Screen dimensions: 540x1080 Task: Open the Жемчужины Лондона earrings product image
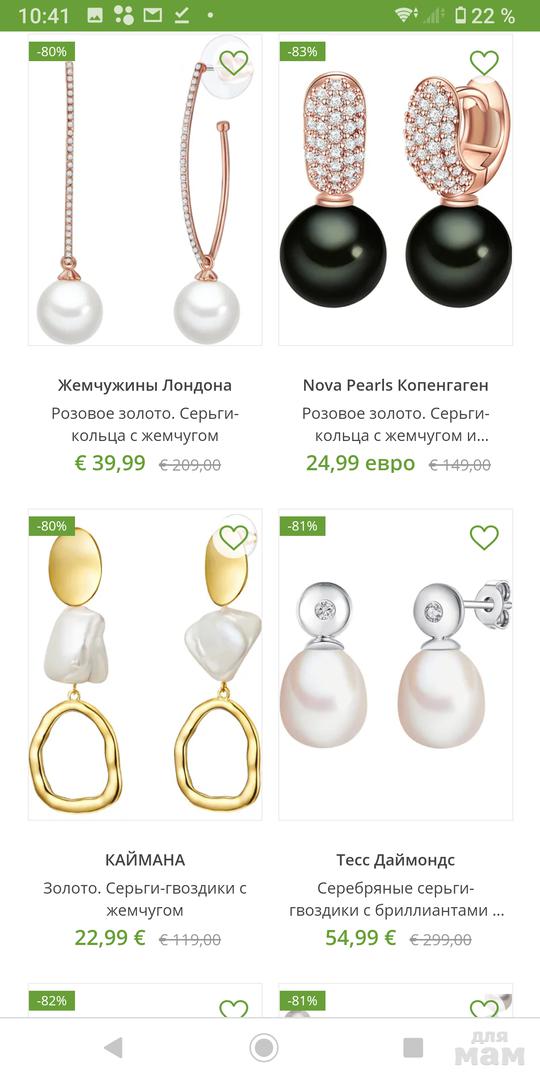point(145,190)
